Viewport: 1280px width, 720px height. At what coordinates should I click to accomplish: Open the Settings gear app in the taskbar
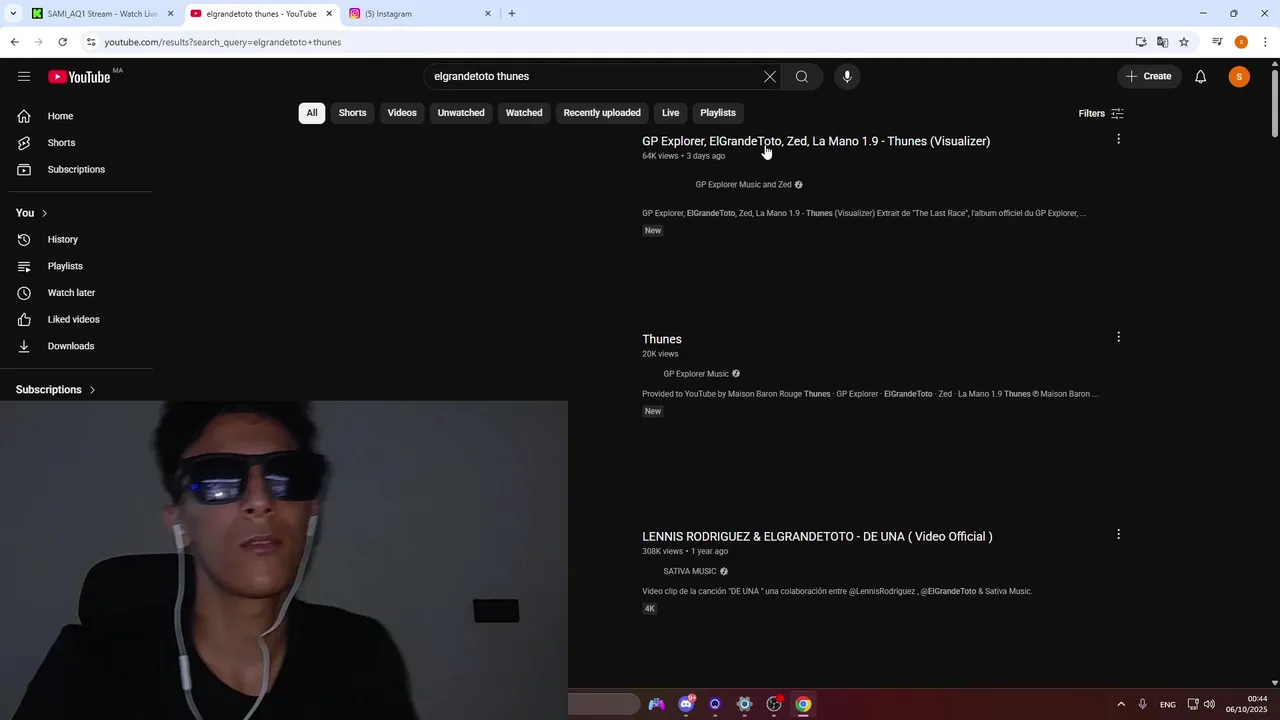(x=744, y=704)
